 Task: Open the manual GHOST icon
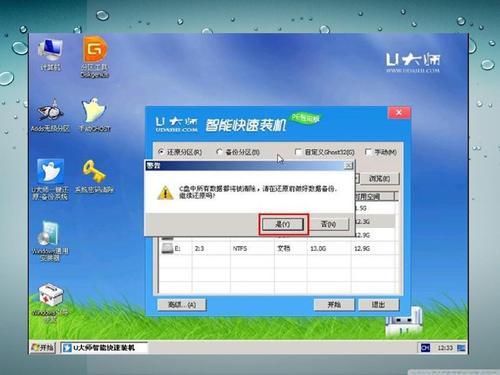[x=95, y=114]
